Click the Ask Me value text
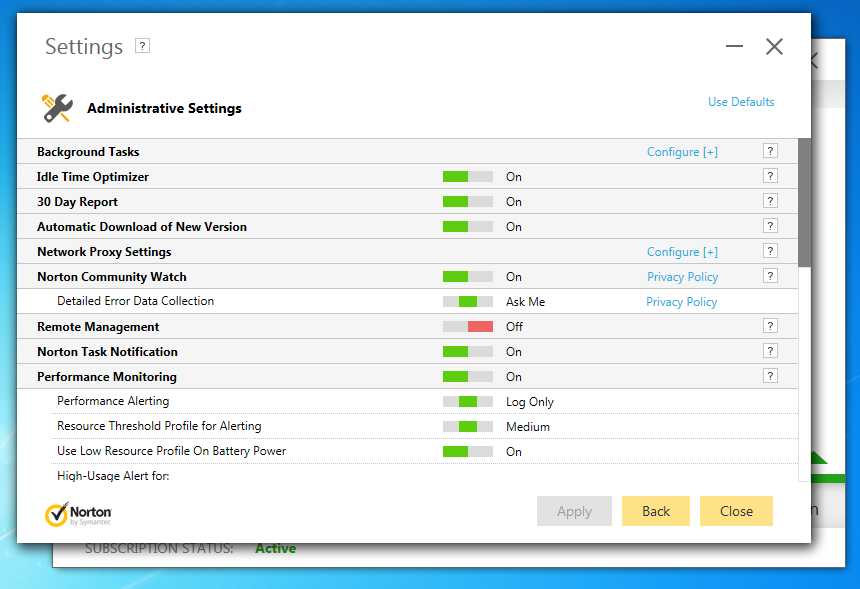 [x=525, y=302]
